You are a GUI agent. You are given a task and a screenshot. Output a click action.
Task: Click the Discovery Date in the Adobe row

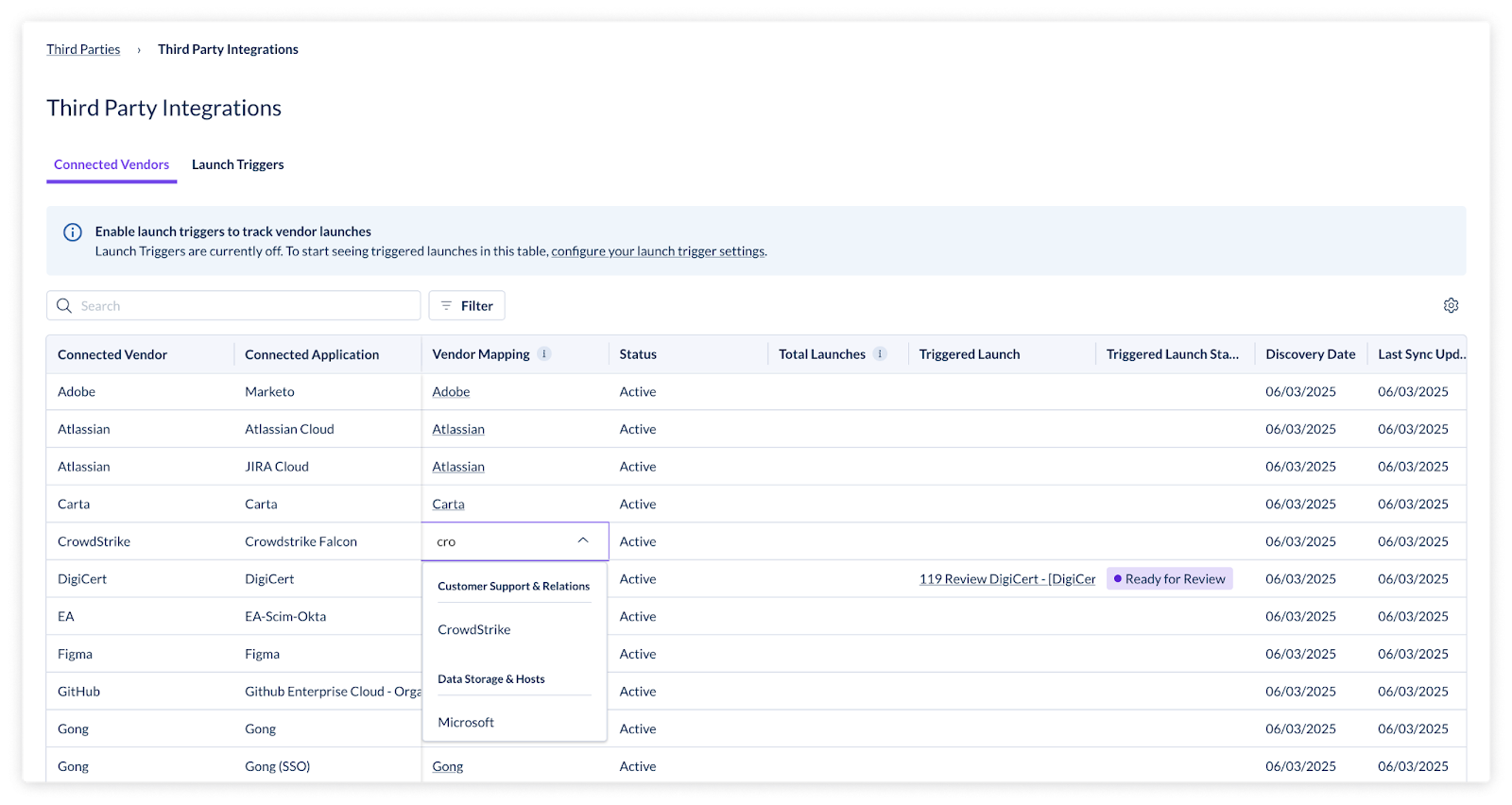tap(1301, 391)
